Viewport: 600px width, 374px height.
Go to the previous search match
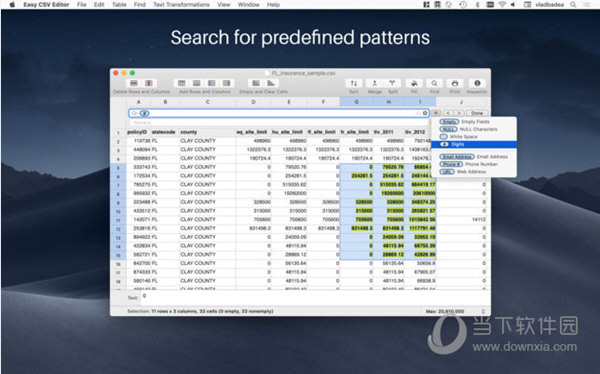point(448,113)
